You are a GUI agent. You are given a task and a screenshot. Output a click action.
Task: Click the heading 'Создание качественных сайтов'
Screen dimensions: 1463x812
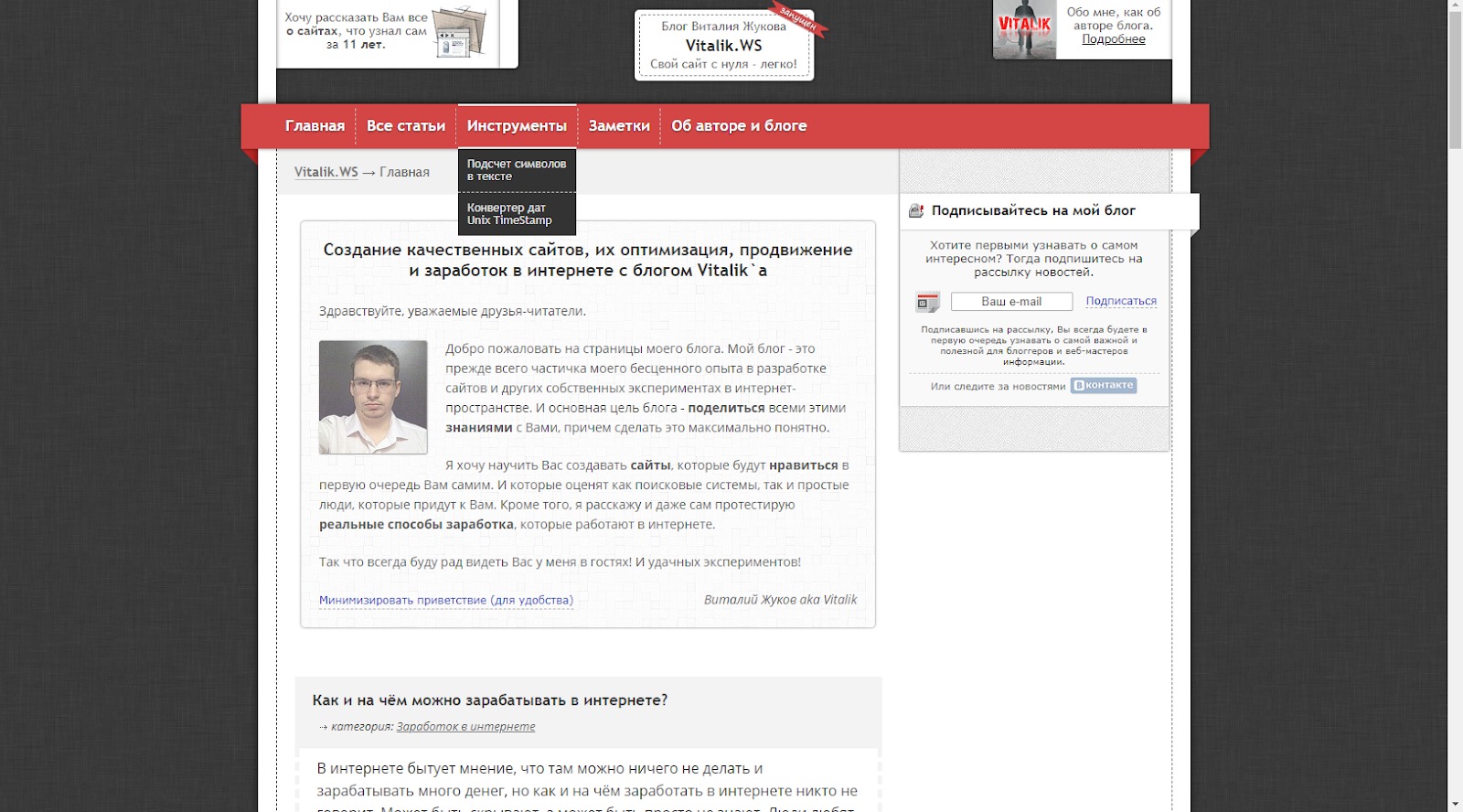pos(588,260)
